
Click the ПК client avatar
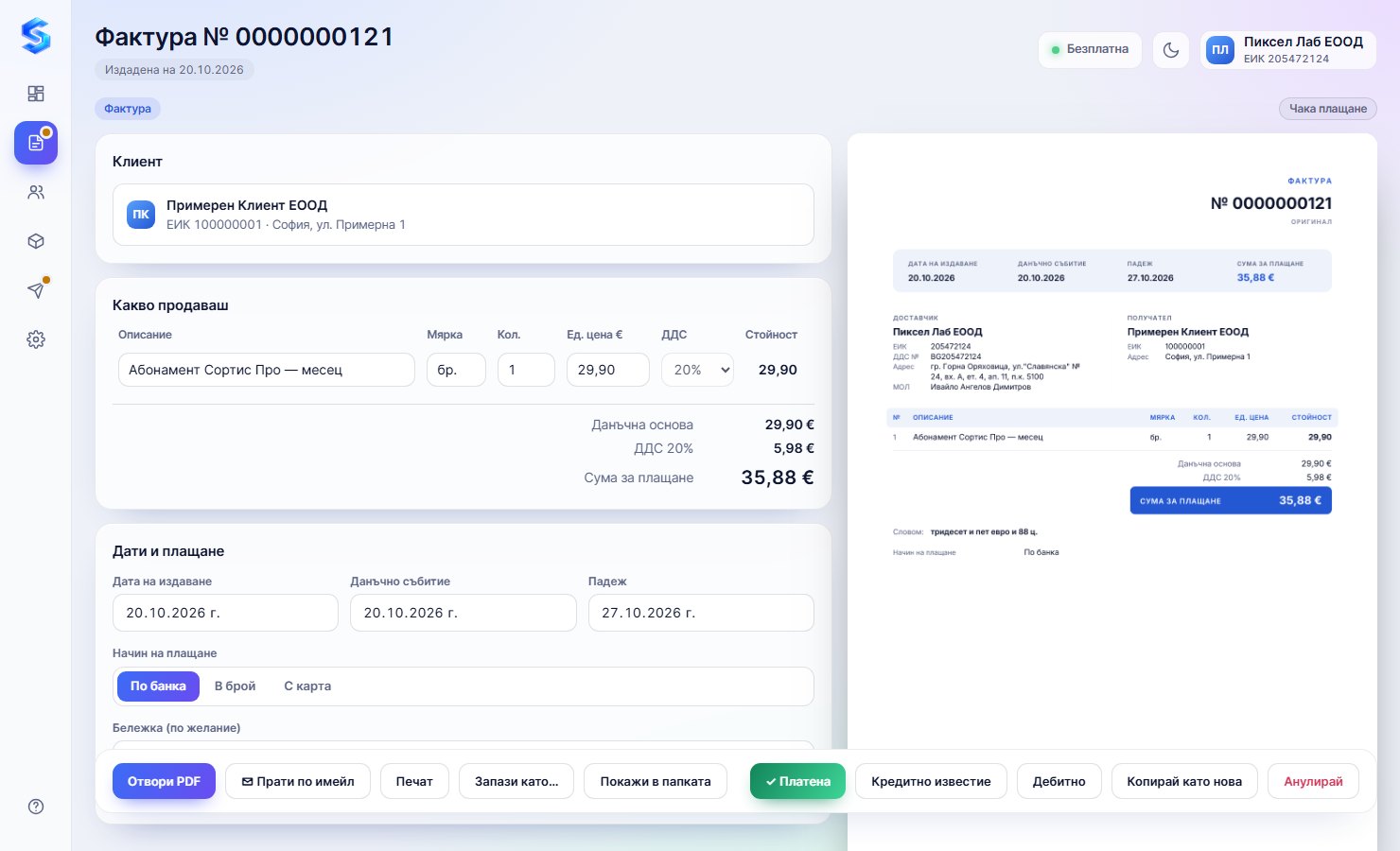(x=141, y=215)
